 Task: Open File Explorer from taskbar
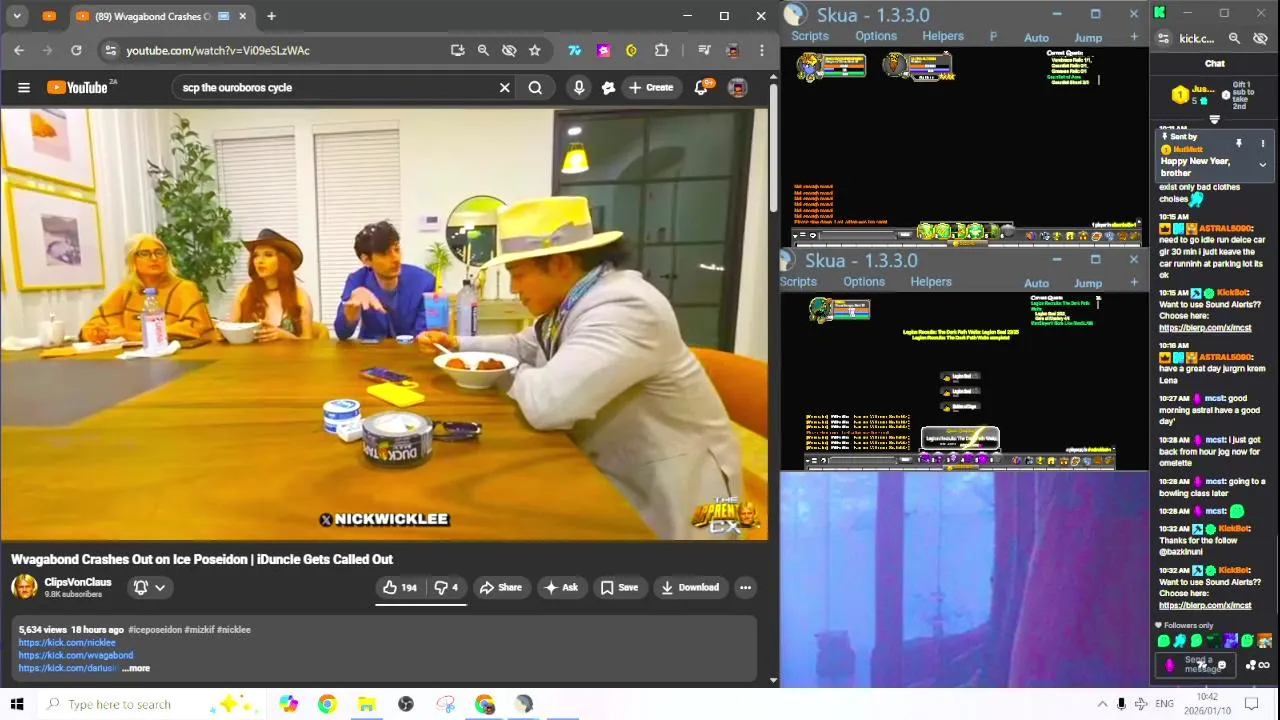[366, 704]
